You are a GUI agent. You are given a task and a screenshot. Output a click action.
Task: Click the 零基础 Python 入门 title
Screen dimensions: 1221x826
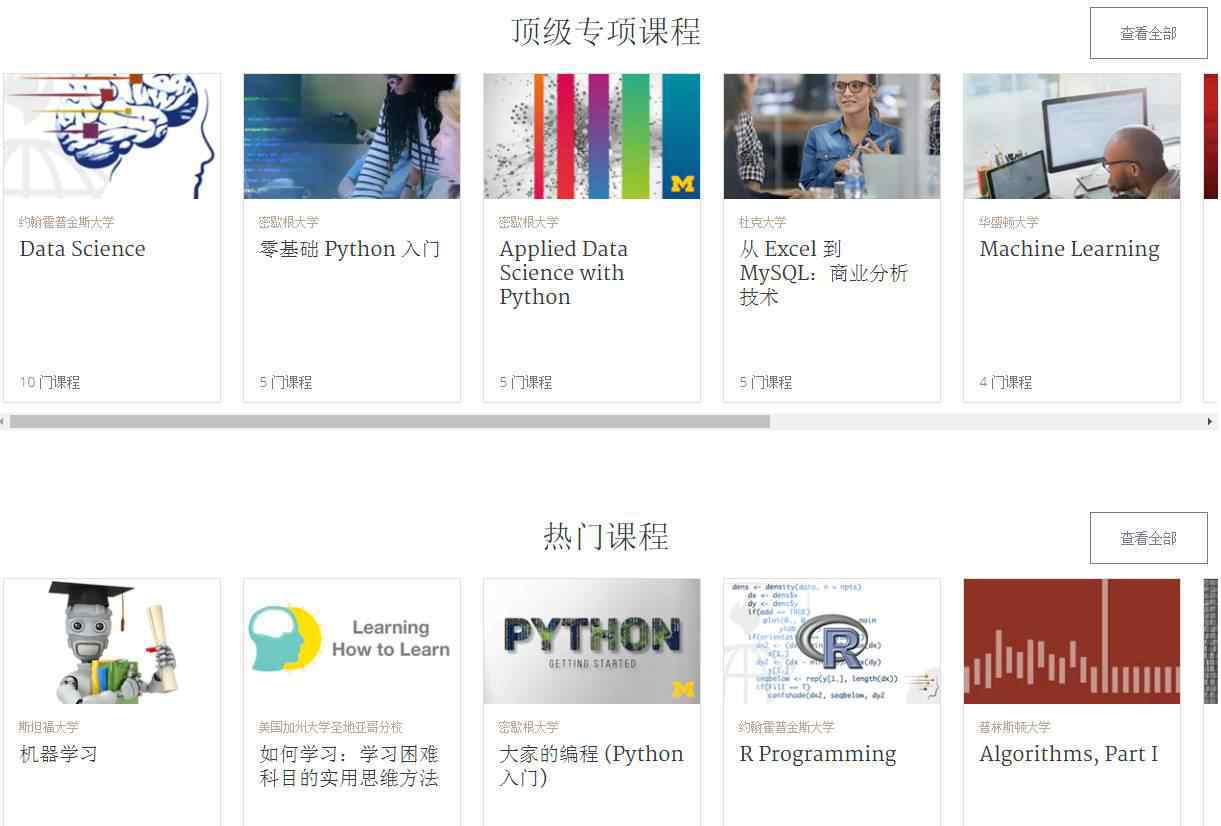point(349,249)
